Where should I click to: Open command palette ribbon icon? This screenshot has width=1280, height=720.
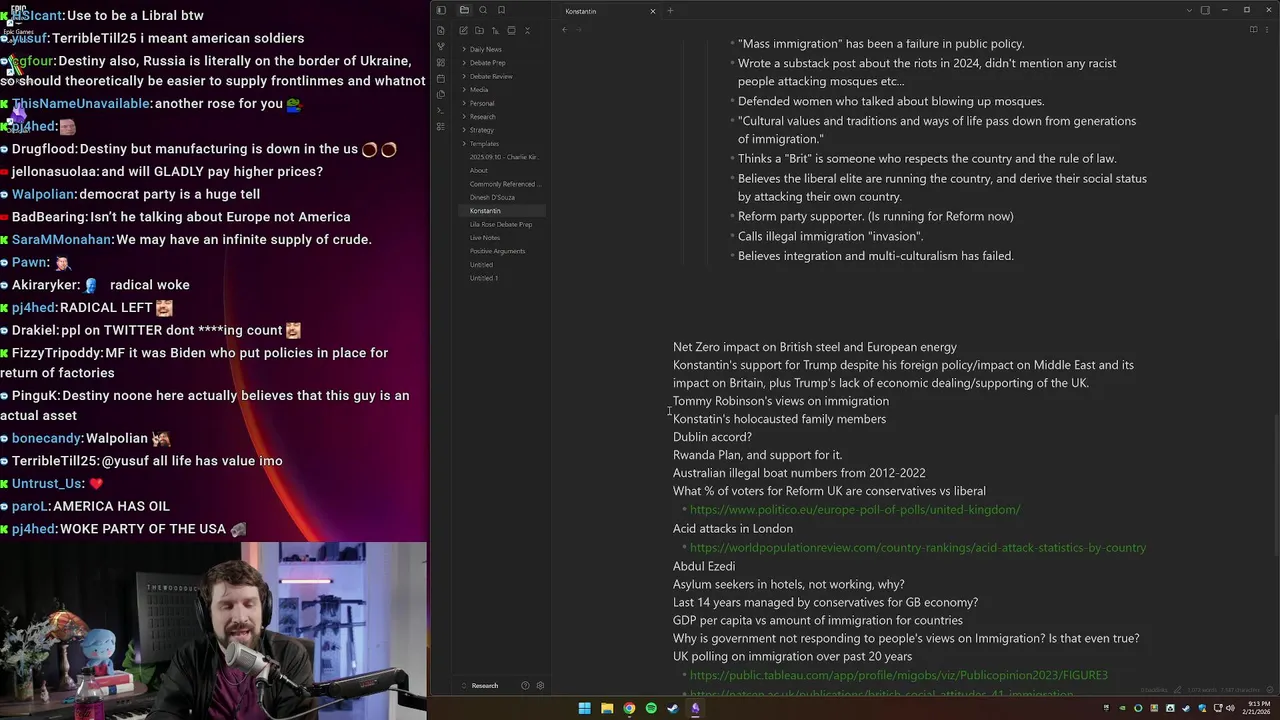441,110
